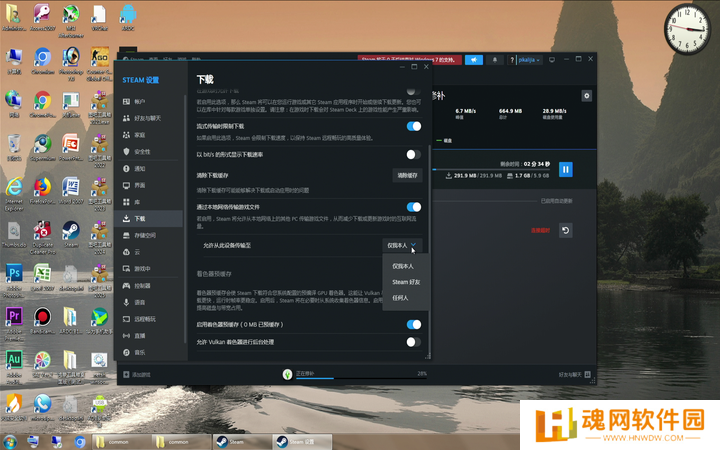Open the downloads page gear settings icon

click(x=586, y=96)
